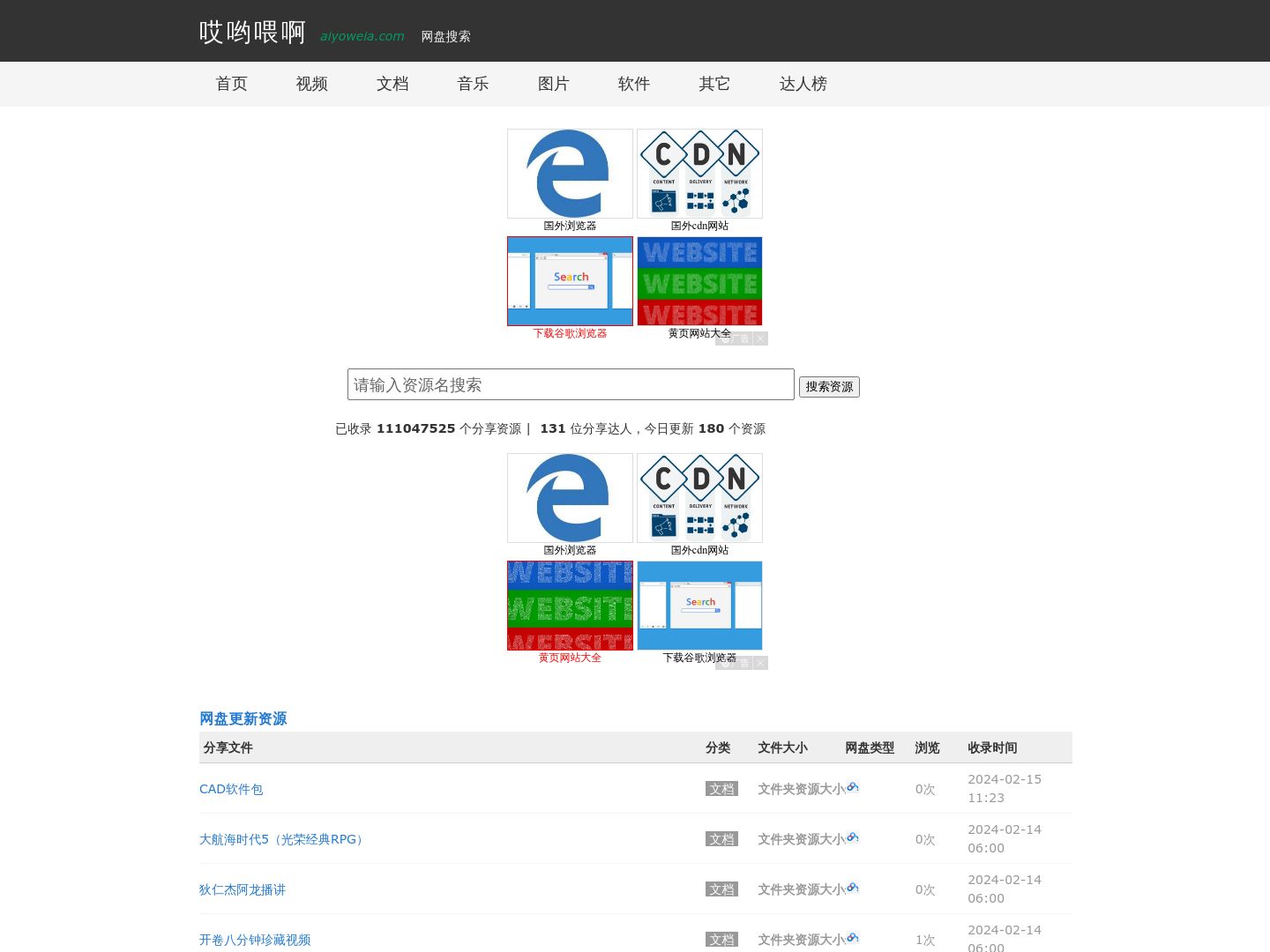
Task: Open 大航海时代5（光荣经典RPG） link
Action: [x=283, y=839]
